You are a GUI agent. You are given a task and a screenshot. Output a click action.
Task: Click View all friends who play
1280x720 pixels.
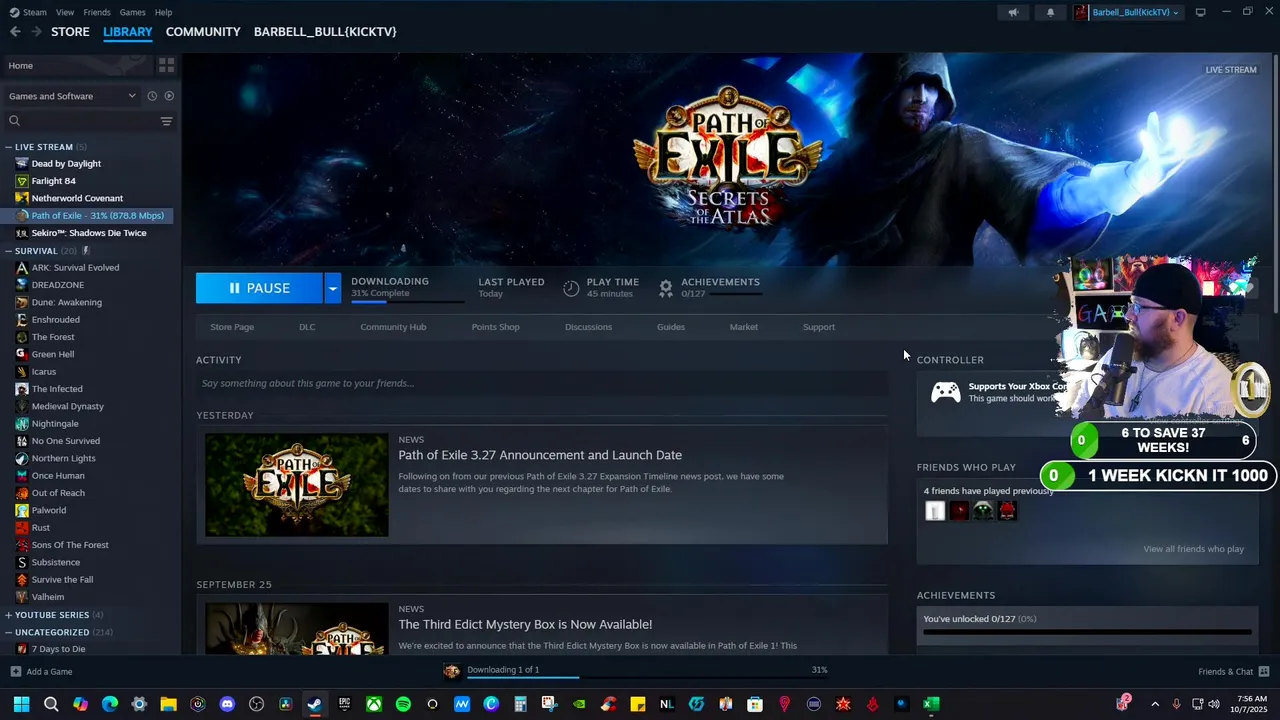pos(1193,549)
